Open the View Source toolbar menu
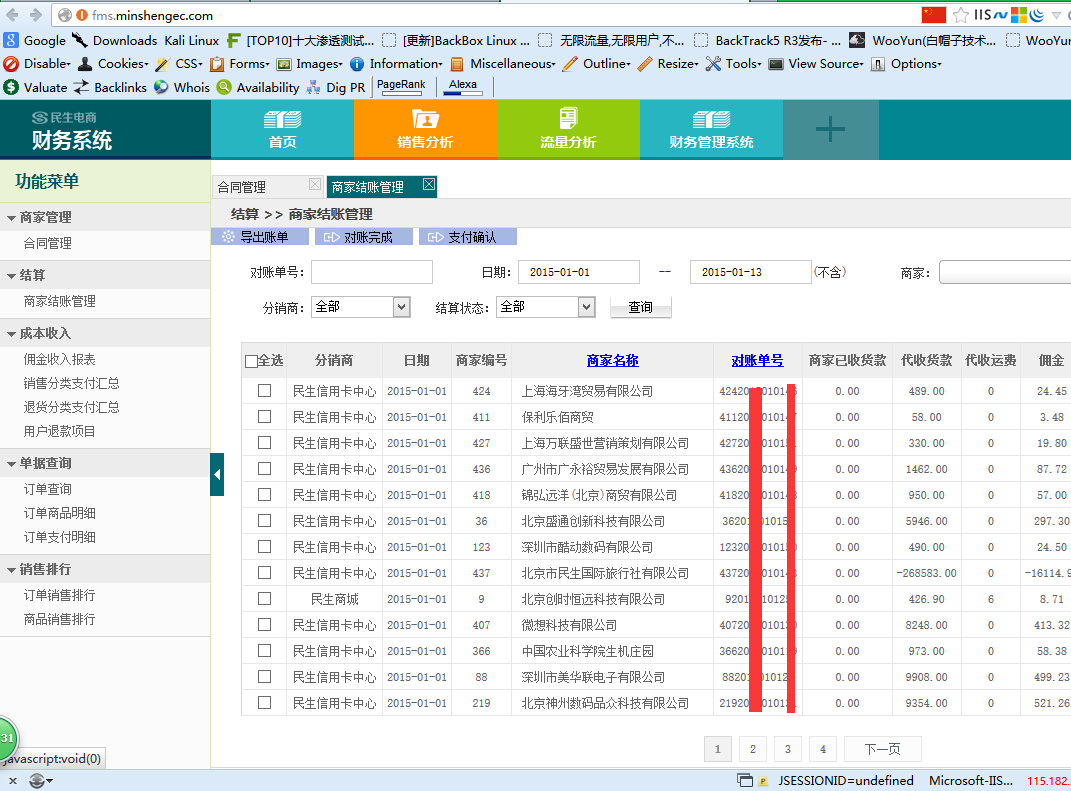Image resolution: width=1071 pixels, height=791 pixels. coord(816,64)
